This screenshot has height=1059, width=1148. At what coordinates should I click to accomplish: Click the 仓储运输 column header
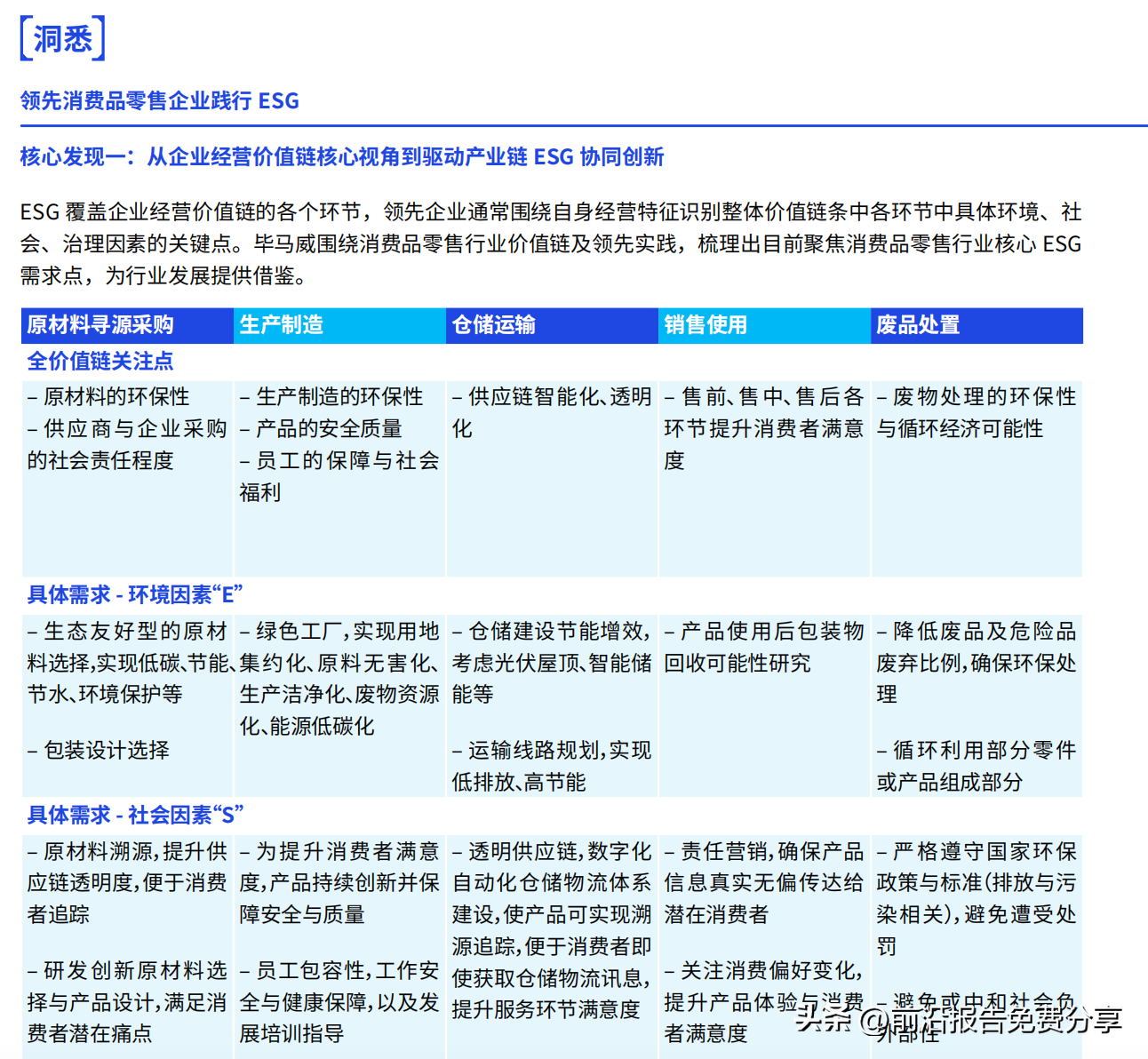493,325
